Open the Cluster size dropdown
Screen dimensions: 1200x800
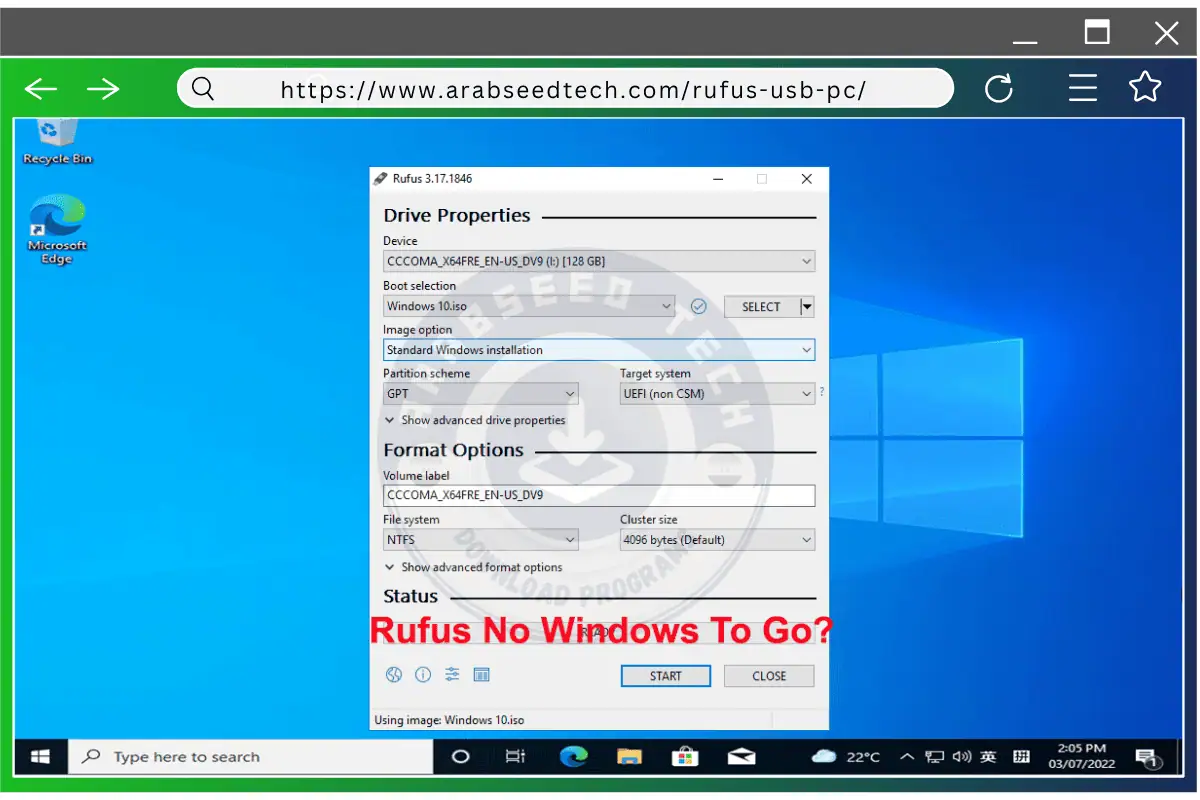pos(808,539)
